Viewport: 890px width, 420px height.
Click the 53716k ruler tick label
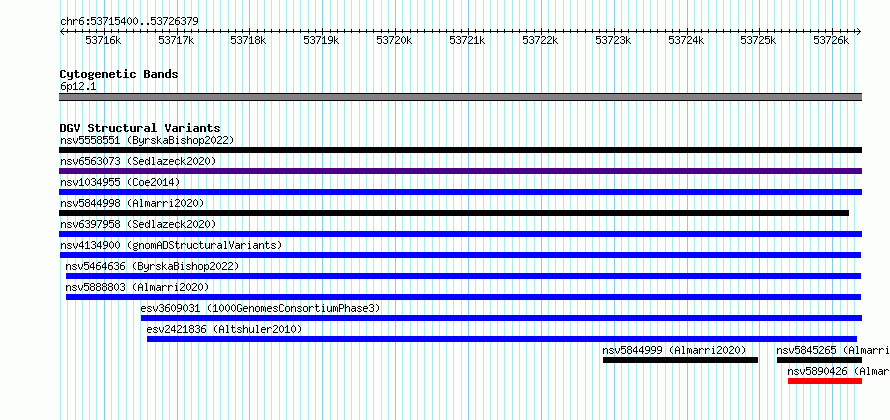click(103, 40)
